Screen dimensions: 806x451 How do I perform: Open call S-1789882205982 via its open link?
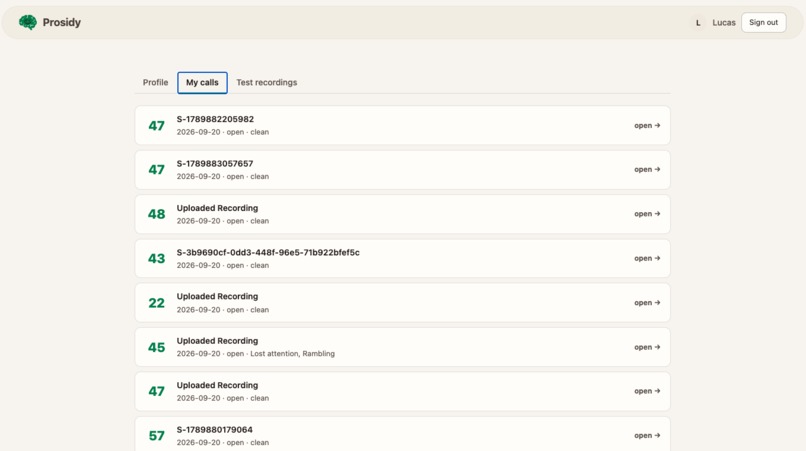[647, 125]
